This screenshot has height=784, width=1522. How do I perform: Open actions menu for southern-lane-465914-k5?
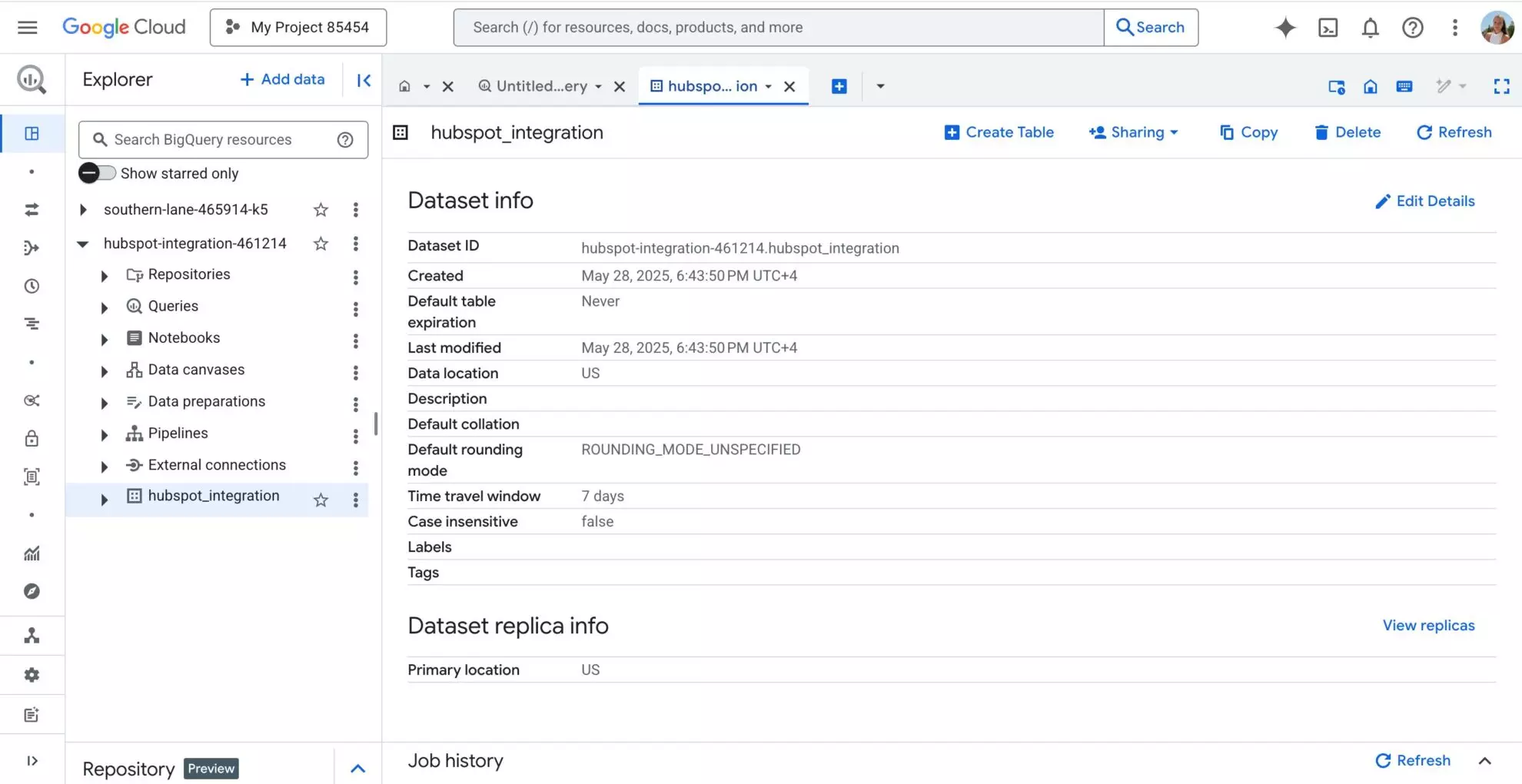(355, 210)
